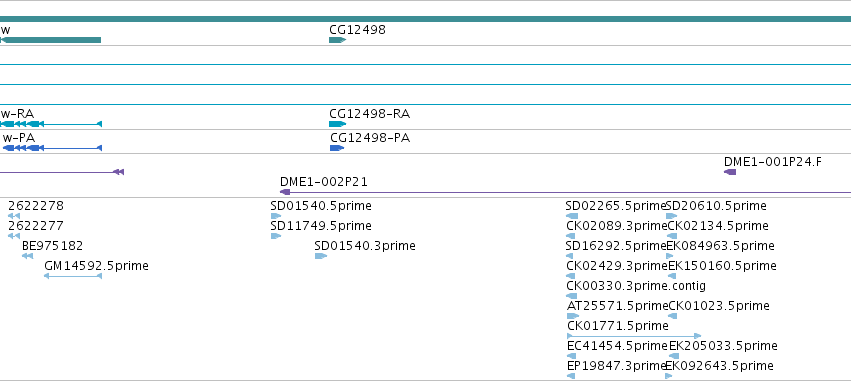Click the EK150160.5prime label

click(722, 266)
